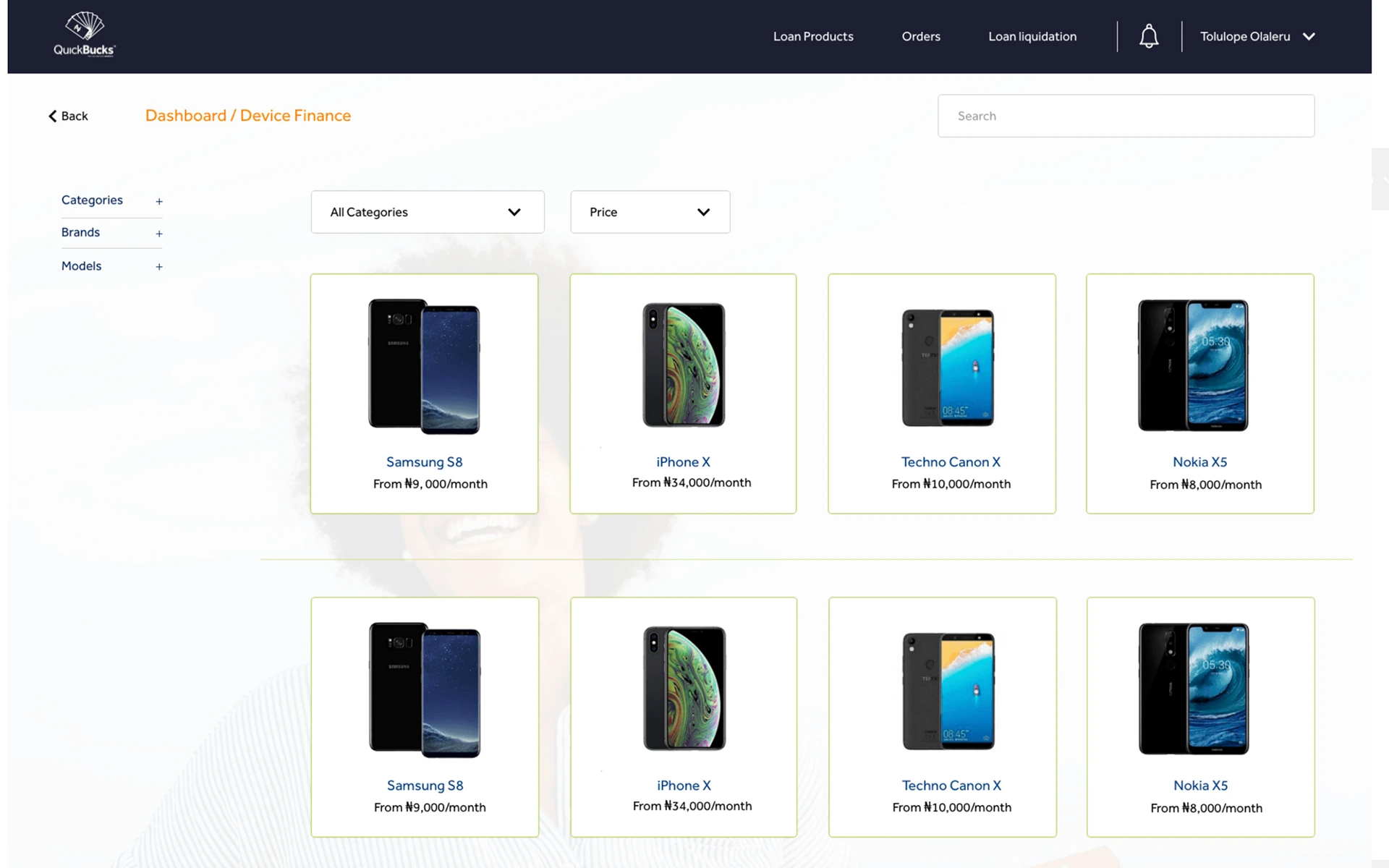This screenshot has width=1389, height=868.
Task: Click Nokia X5 image in second row
Action: click(1194, 689)
